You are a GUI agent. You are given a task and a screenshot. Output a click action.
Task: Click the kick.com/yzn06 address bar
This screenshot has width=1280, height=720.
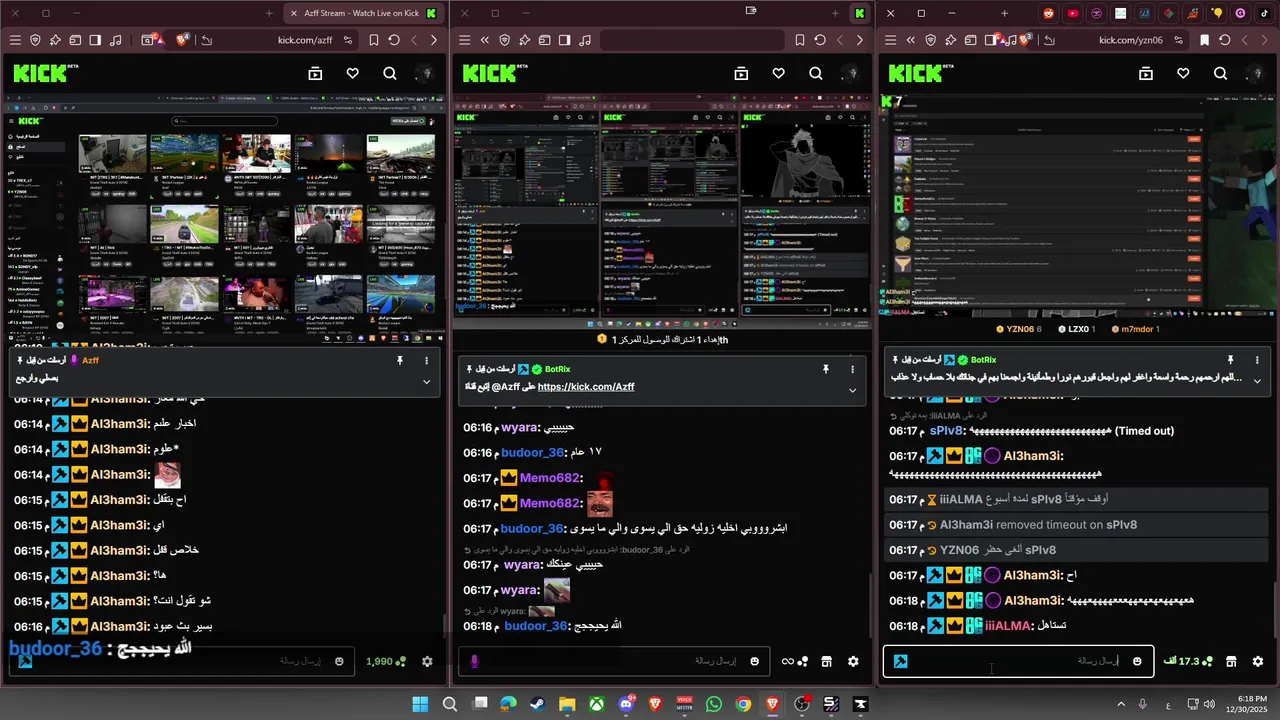(x=1131, y=40)
